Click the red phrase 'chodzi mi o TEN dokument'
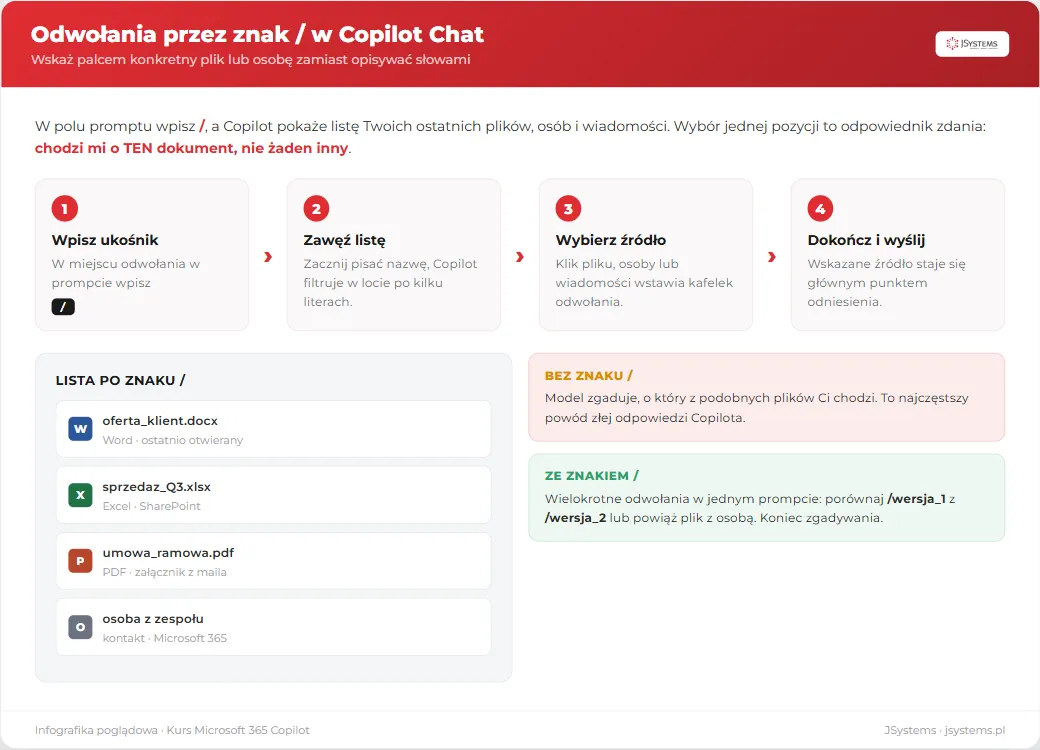Viewport: 1040px width, 750px height. pos(133,148)
